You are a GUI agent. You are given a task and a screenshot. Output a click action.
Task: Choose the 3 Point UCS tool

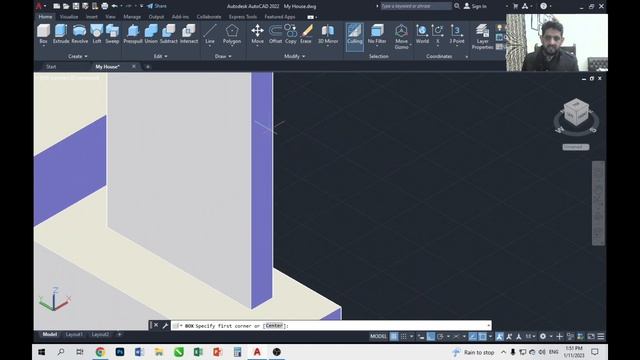click(x=457, y=34)
